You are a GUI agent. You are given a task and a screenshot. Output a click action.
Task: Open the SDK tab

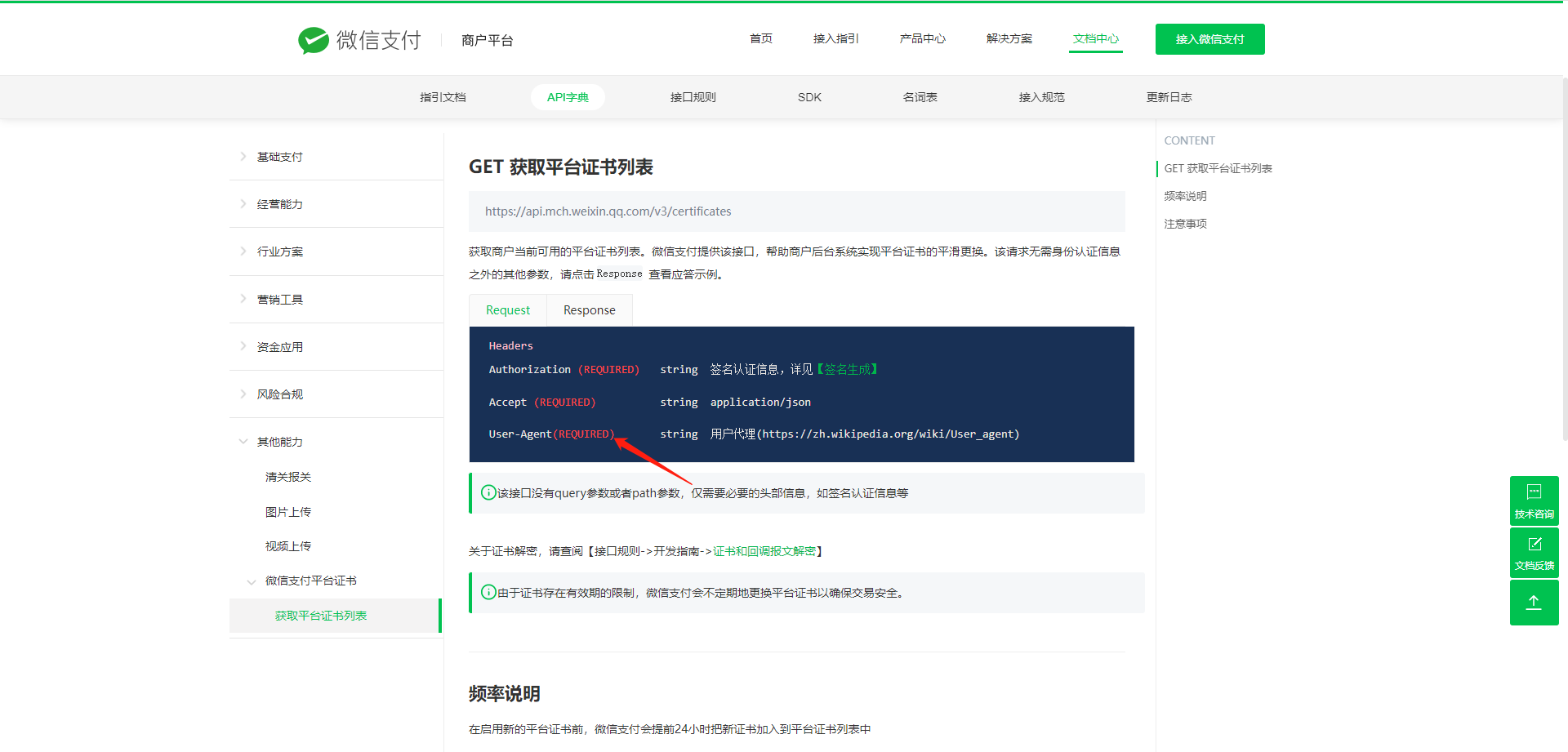(809, 97)
